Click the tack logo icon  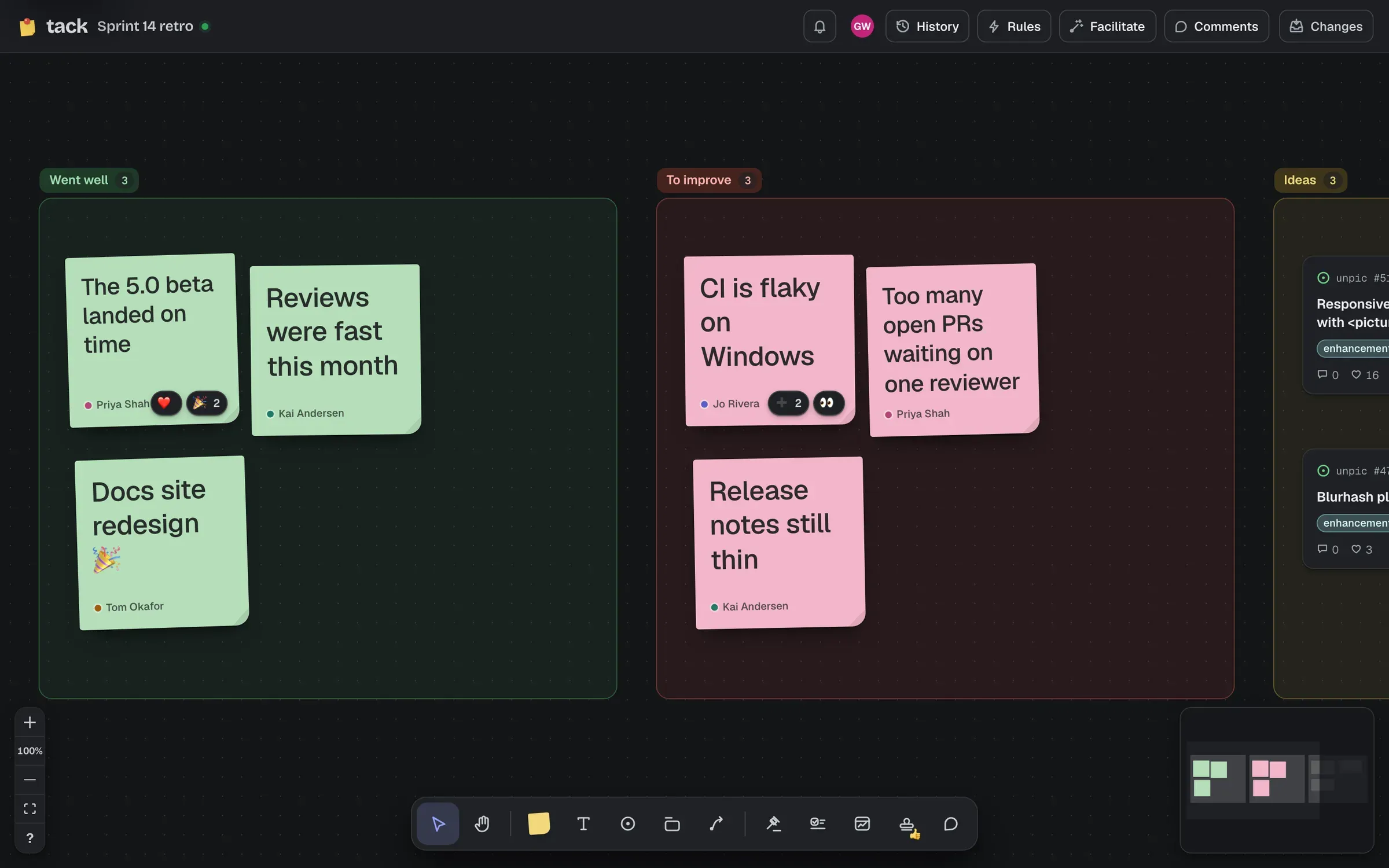27,26
